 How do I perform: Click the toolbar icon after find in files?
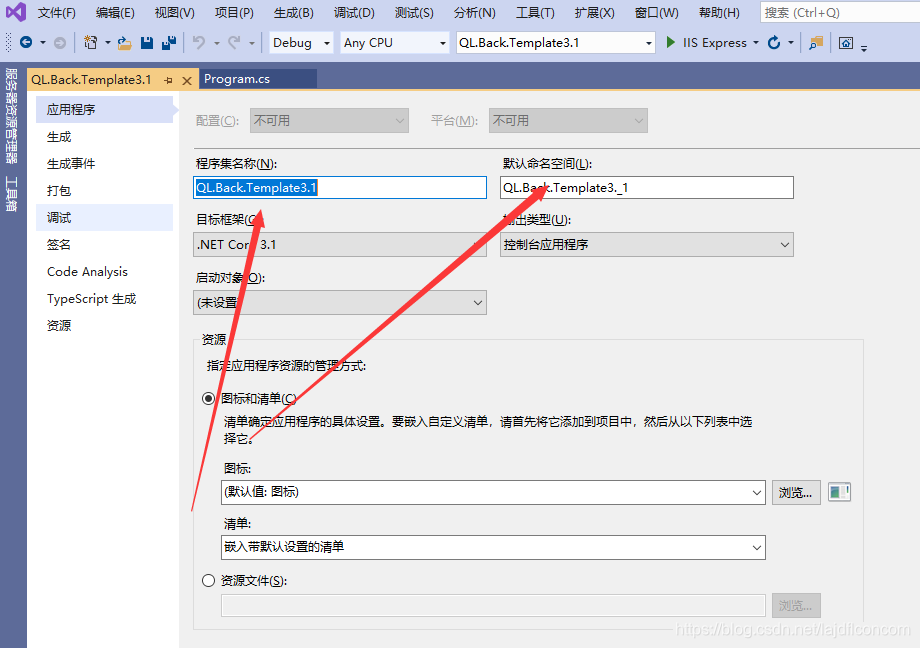coord(846,43)
